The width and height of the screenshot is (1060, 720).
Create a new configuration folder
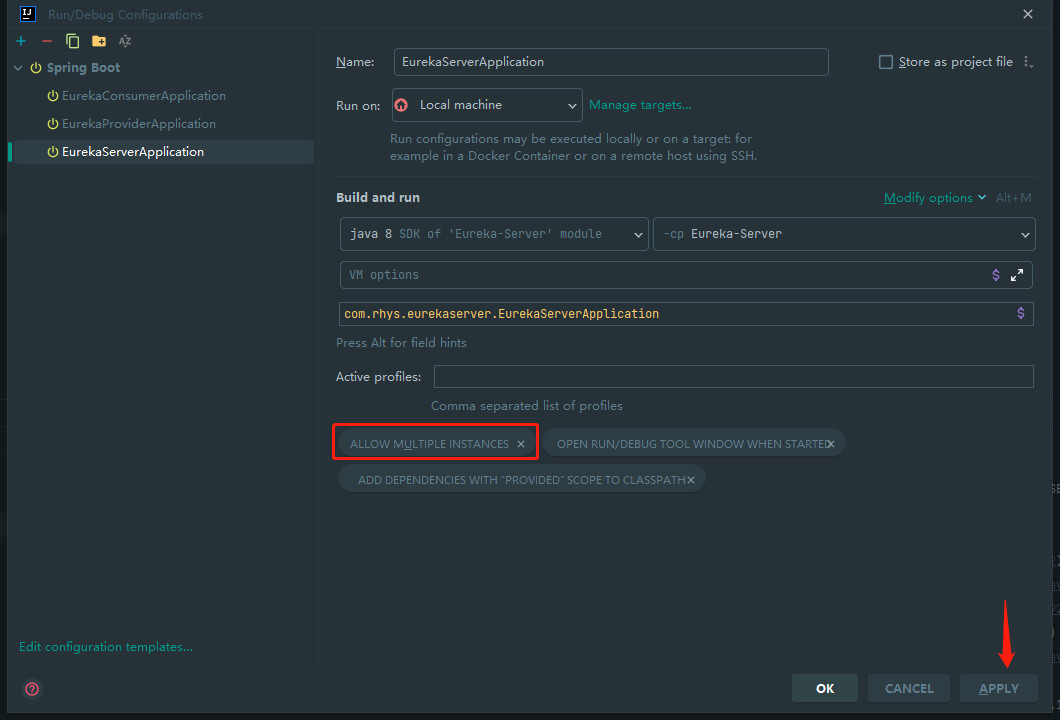(x=99, y=41)
